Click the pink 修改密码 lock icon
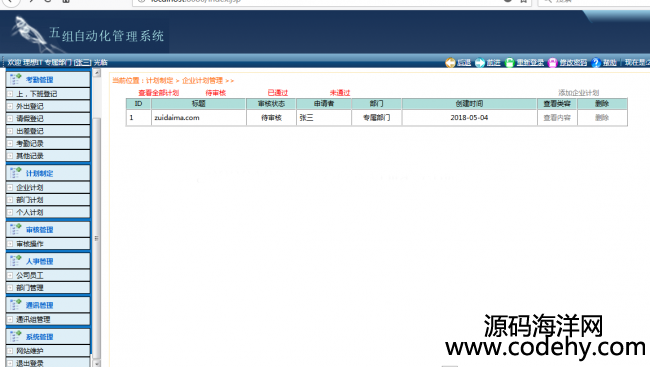 pyautogui.click(x=553, y=63)
